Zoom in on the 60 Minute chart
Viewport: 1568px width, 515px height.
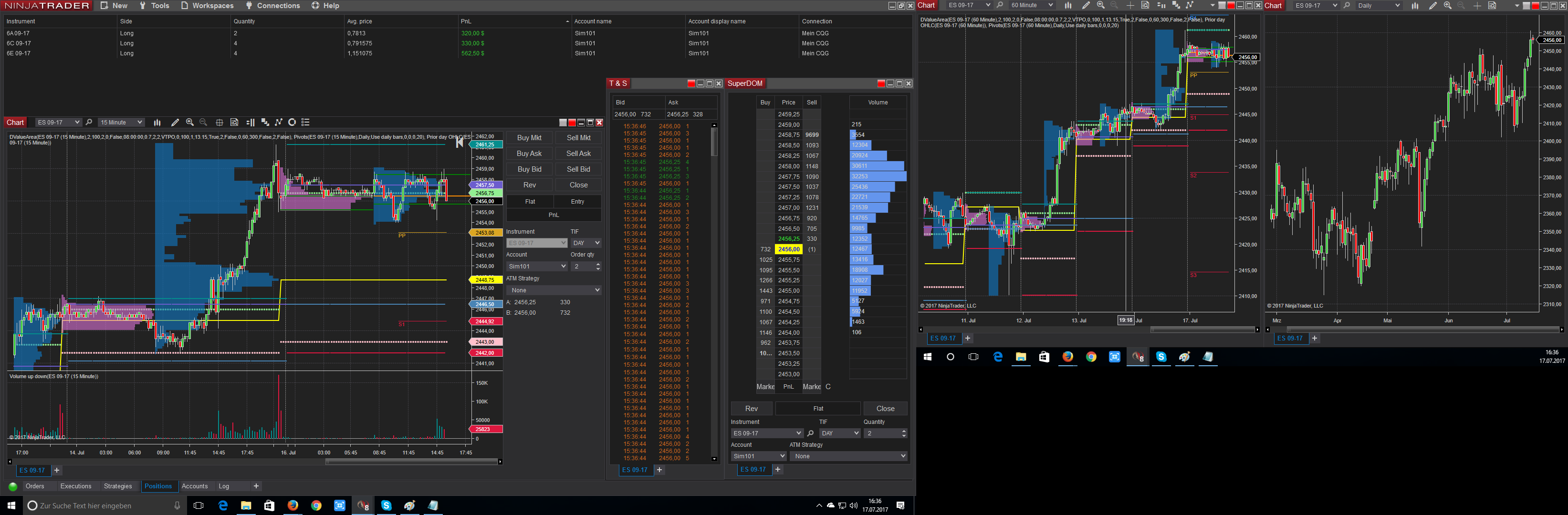click(1100, 5)
